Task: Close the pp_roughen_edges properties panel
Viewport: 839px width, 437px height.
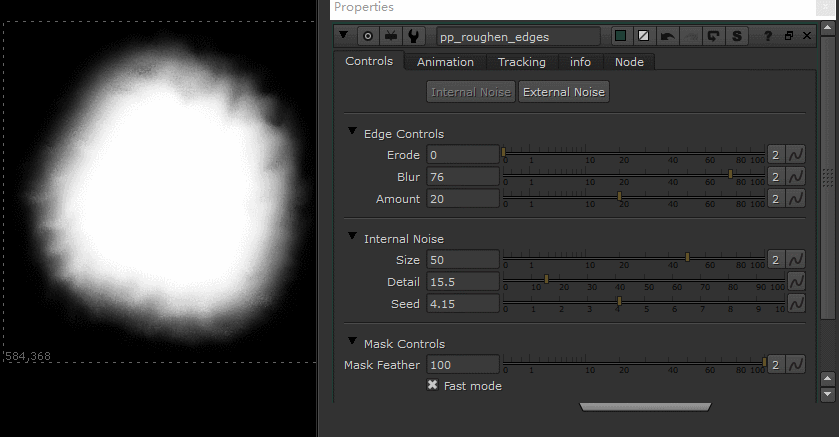Action: pyautogui.click(x=807, y=36)
